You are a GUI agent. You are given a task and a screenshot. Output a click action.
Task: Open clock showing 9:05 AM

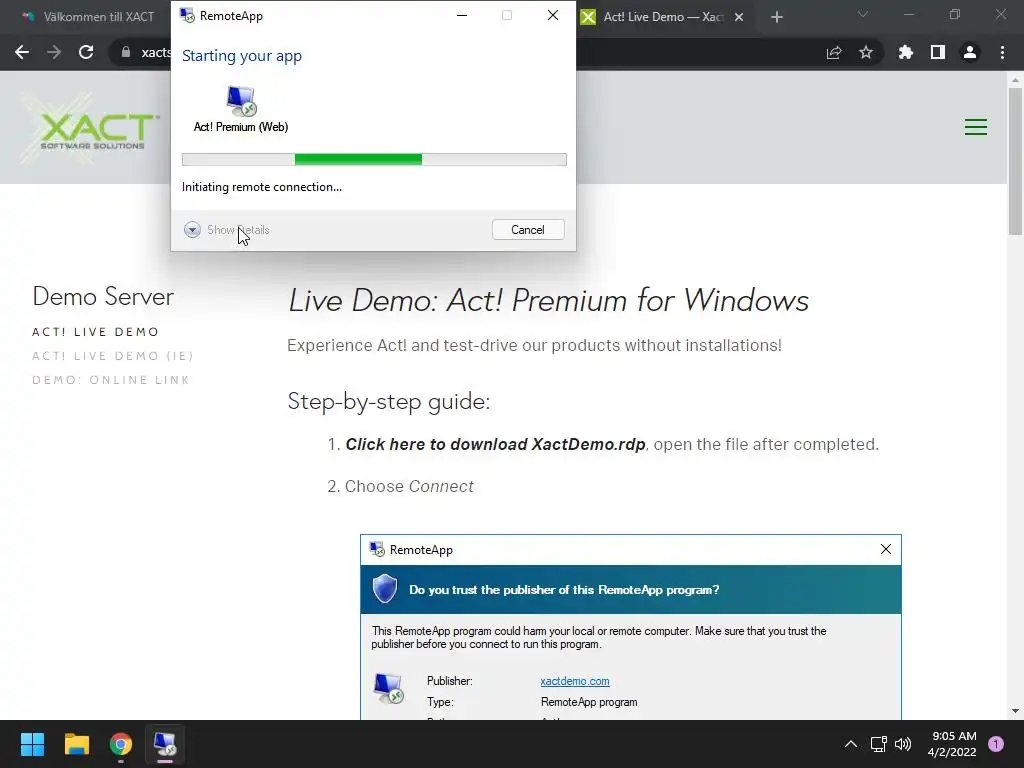952,744
